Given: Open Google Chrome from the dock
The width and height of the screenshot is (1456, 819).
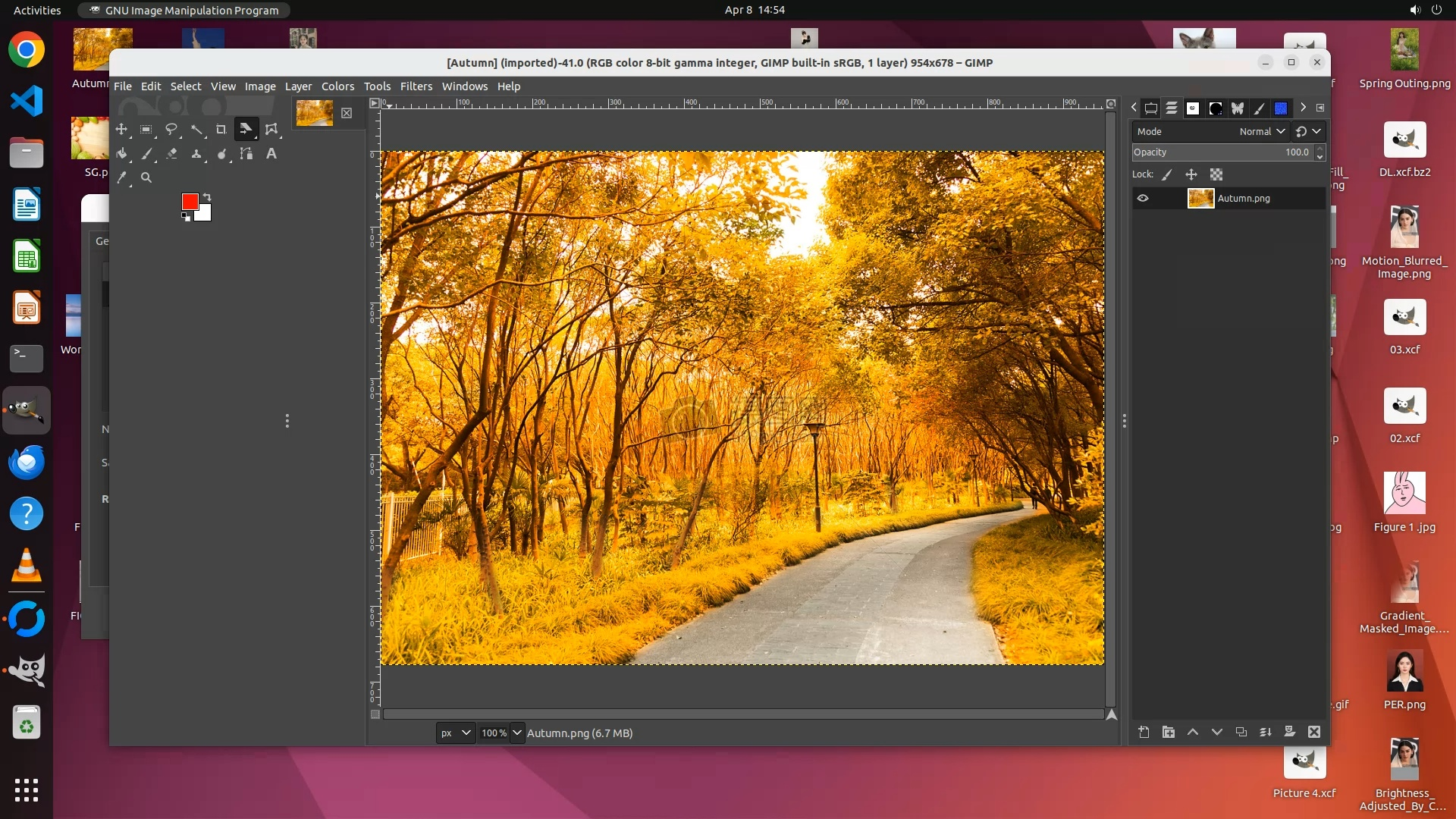Looking at the screenshot, I should click(27, 50).
